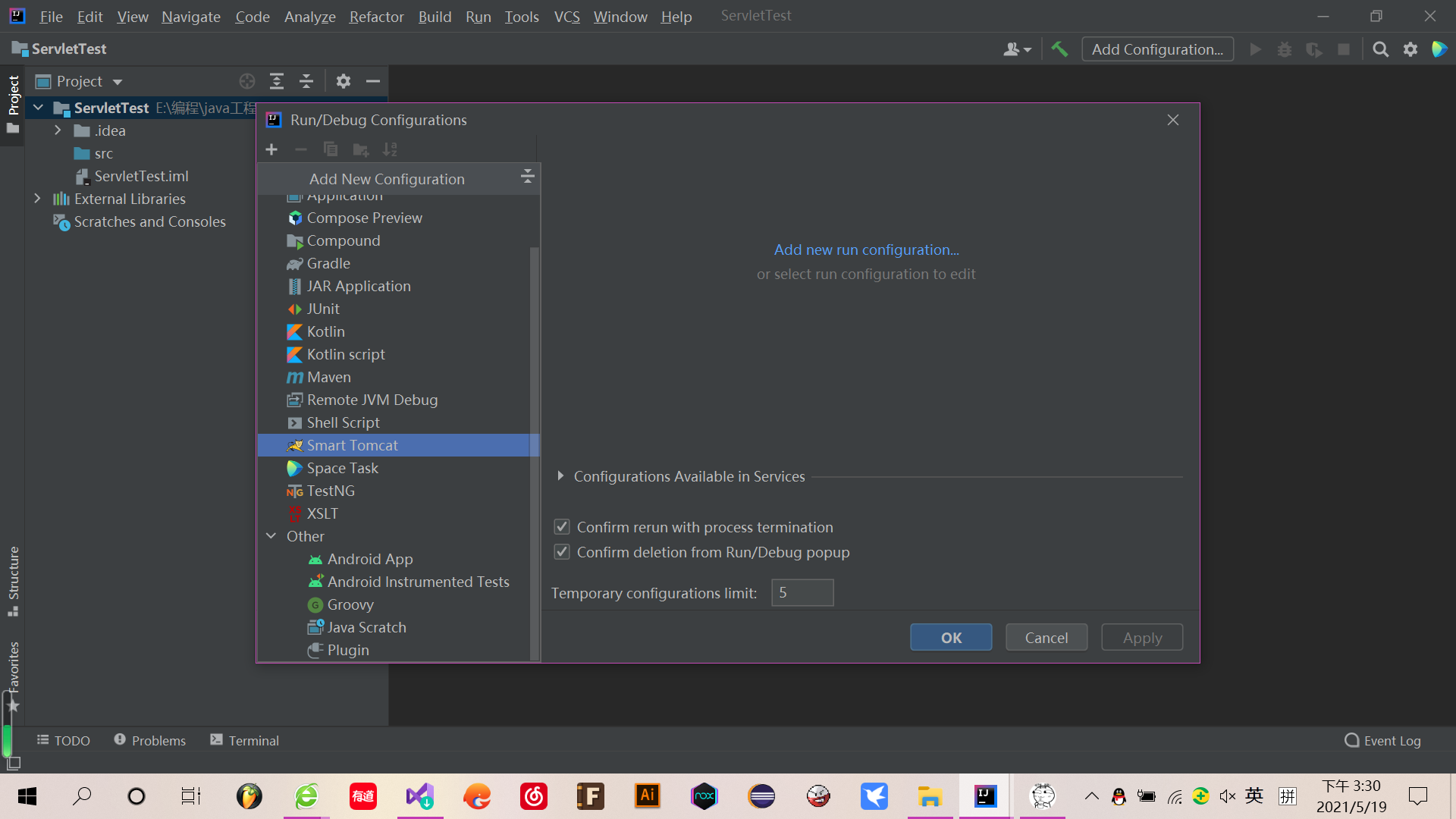Edit the Temporary configurations limit field
This screenshot has width=1456, height=819.
pos(802,592)
